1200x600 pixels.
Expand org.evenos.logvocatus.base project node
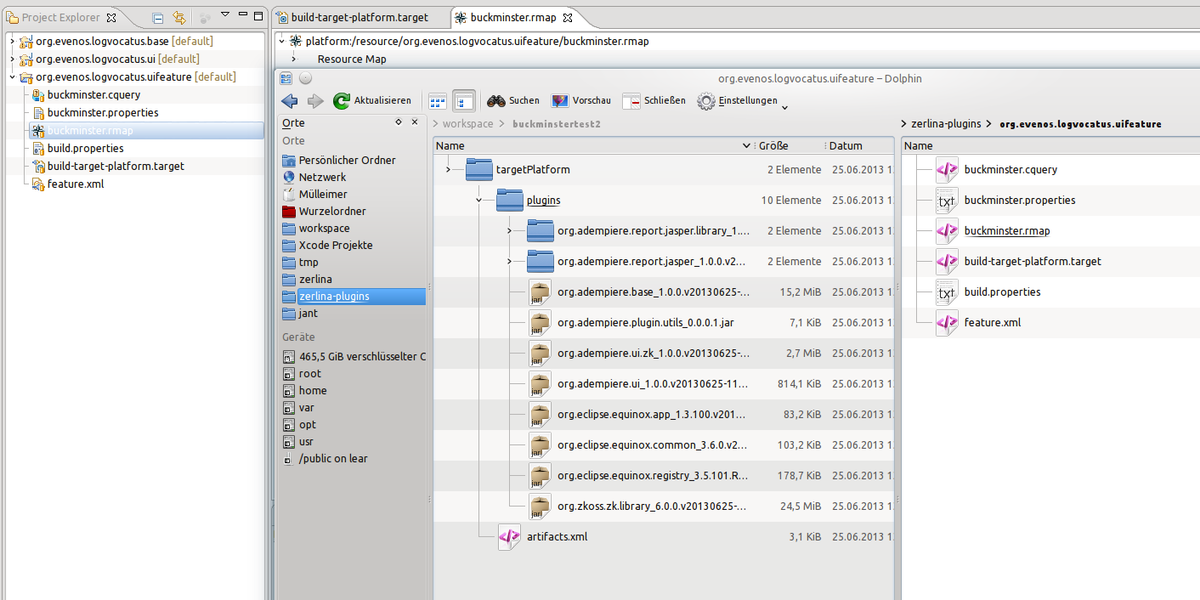pyautogui.click(x=12, y=42)
